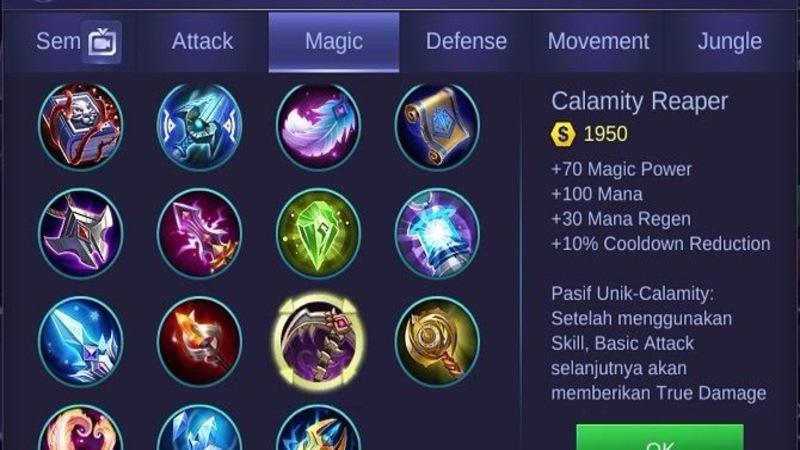
Task: Pick the green emerald crystal item
Action: point(319,234)
